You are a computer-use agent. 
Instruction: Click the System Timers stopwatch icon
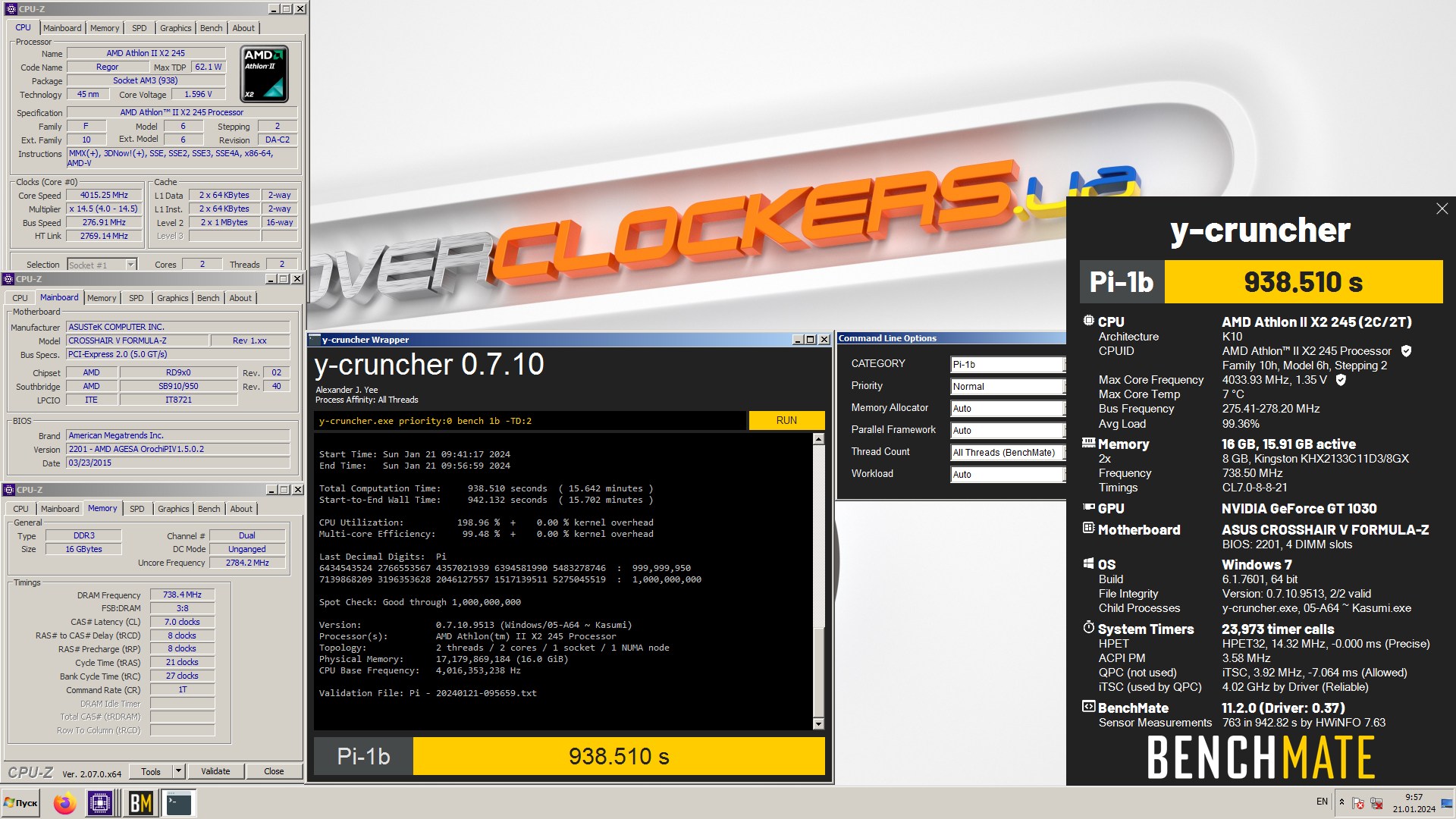(x=1088, y=628)
